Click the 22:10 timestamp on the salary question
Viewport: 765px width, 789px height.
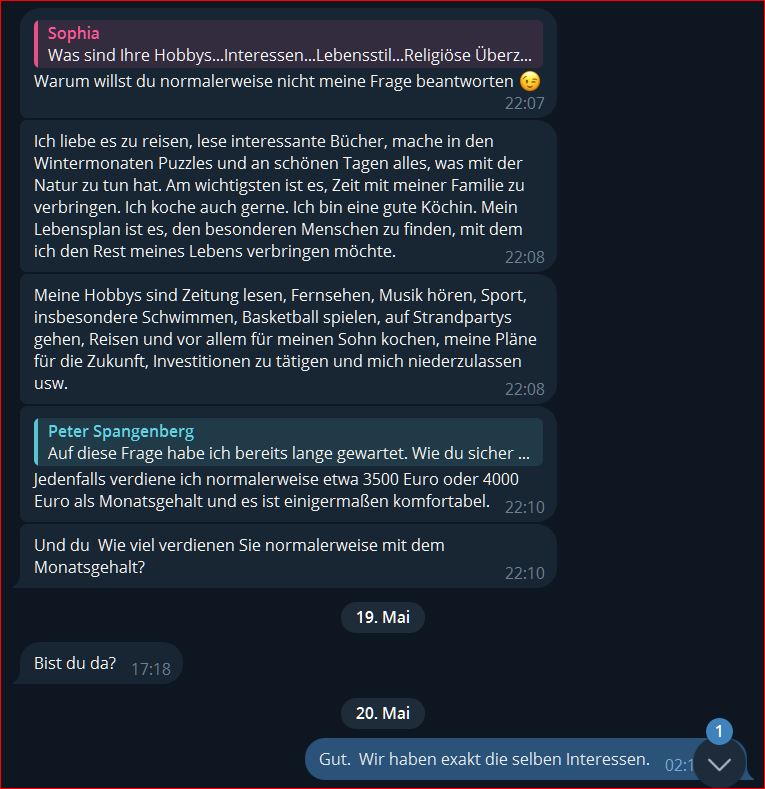point(524,573)
